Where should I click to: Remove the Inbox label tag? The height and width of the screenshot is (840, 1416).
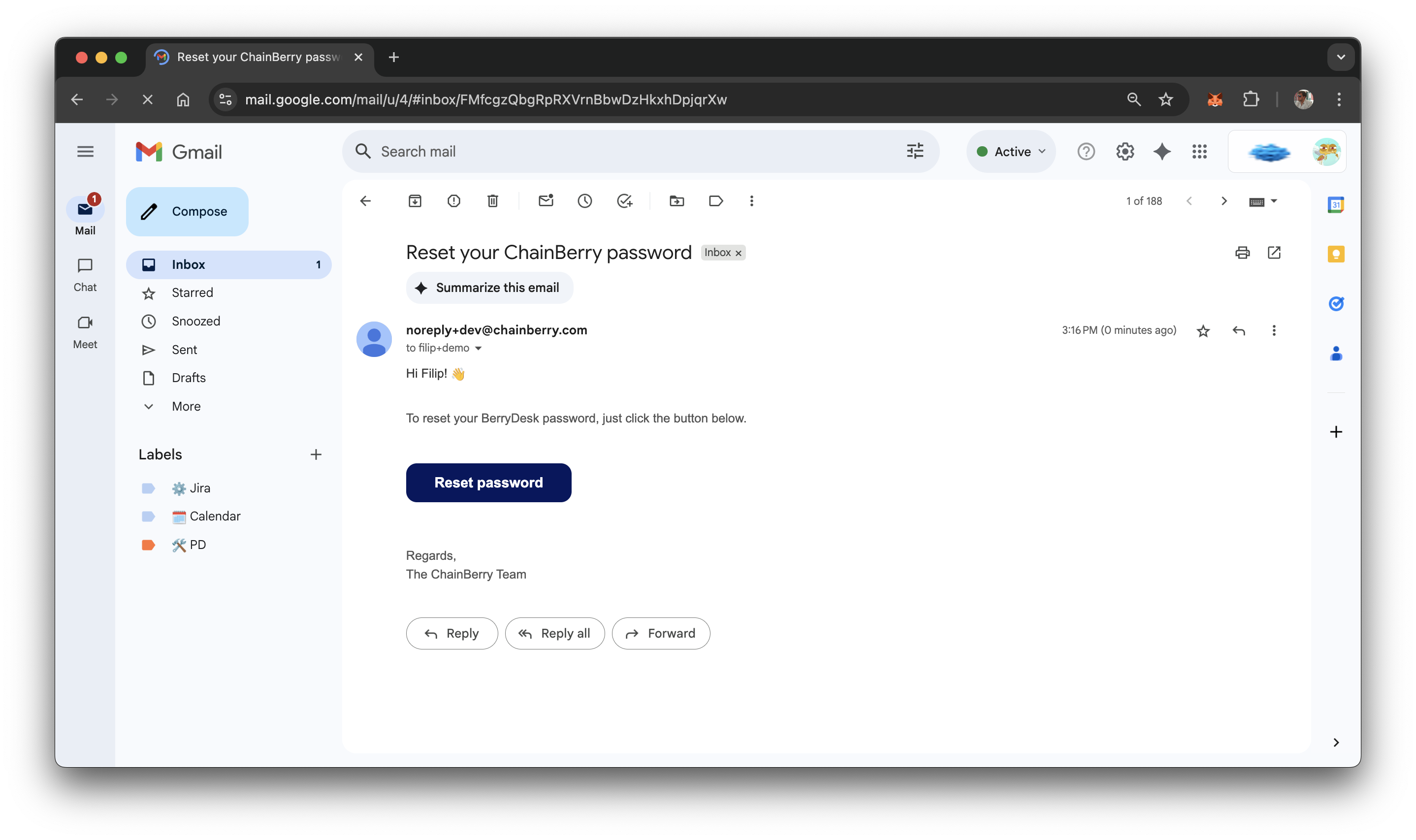pos(738,253)
